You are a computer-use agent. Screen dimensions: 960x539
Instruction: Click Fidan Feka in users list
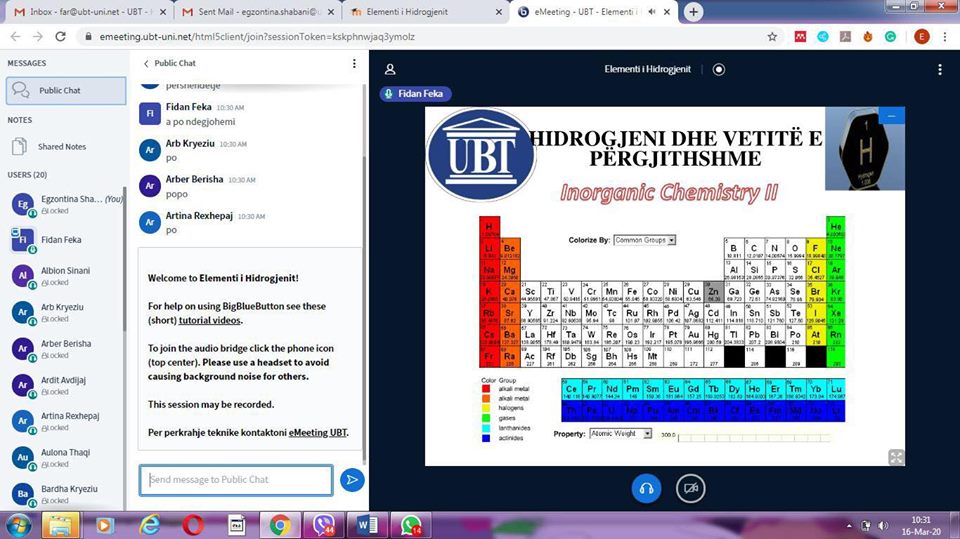coord(61,240)
